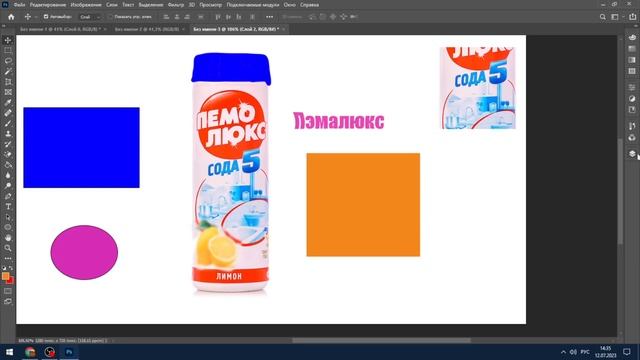The width and height of the screenshot is (640, 360).
Task: Select the Type tool
Action: [x=8, y=207]
